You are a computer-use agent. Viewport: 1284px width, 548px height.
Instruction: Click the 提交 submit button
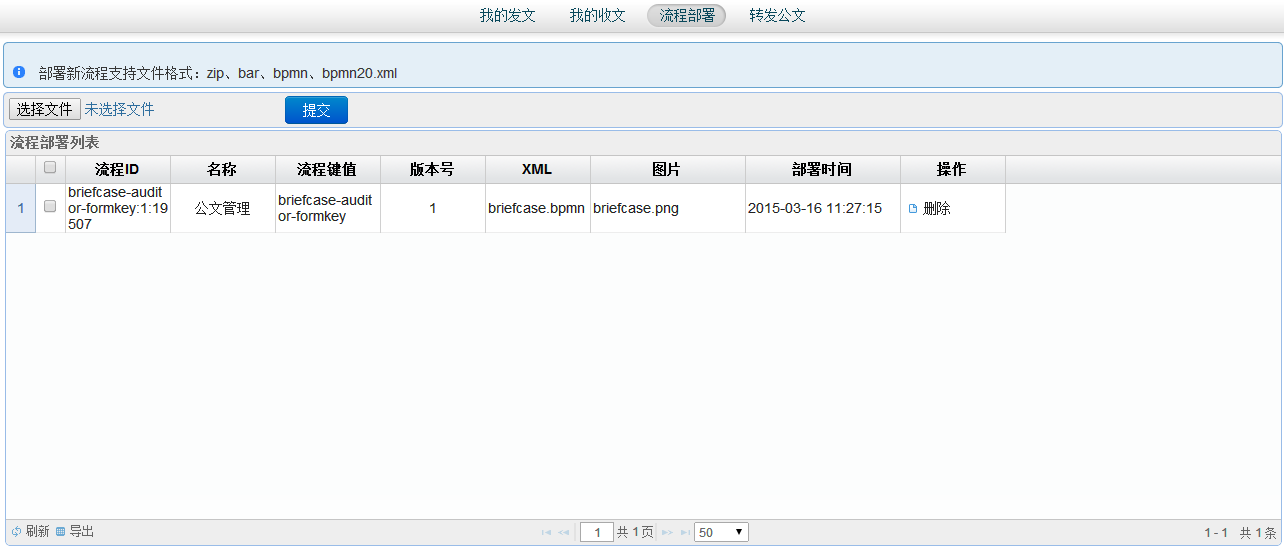point(316,110)
